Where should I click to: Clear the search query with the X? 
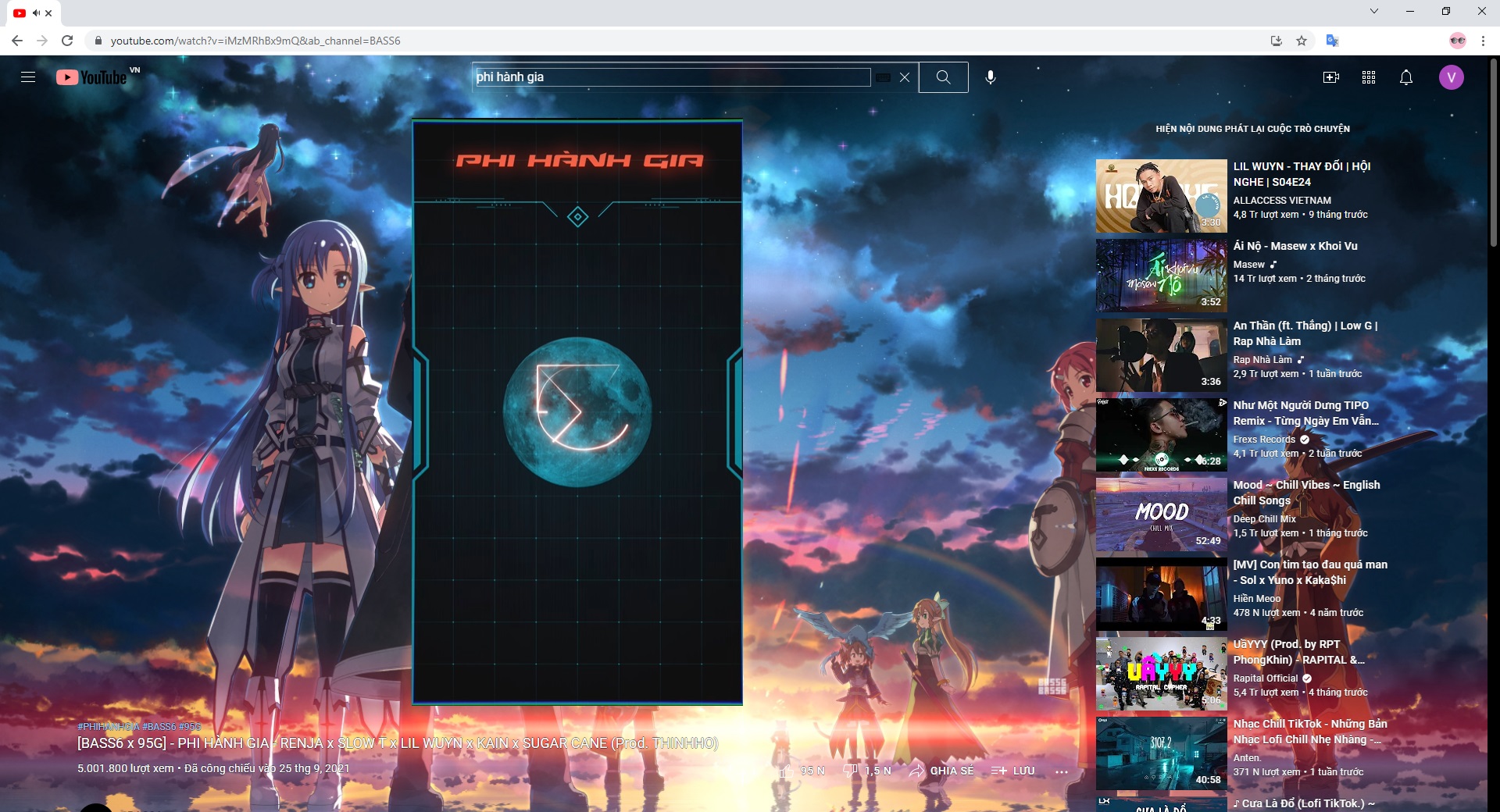[905, 77]
